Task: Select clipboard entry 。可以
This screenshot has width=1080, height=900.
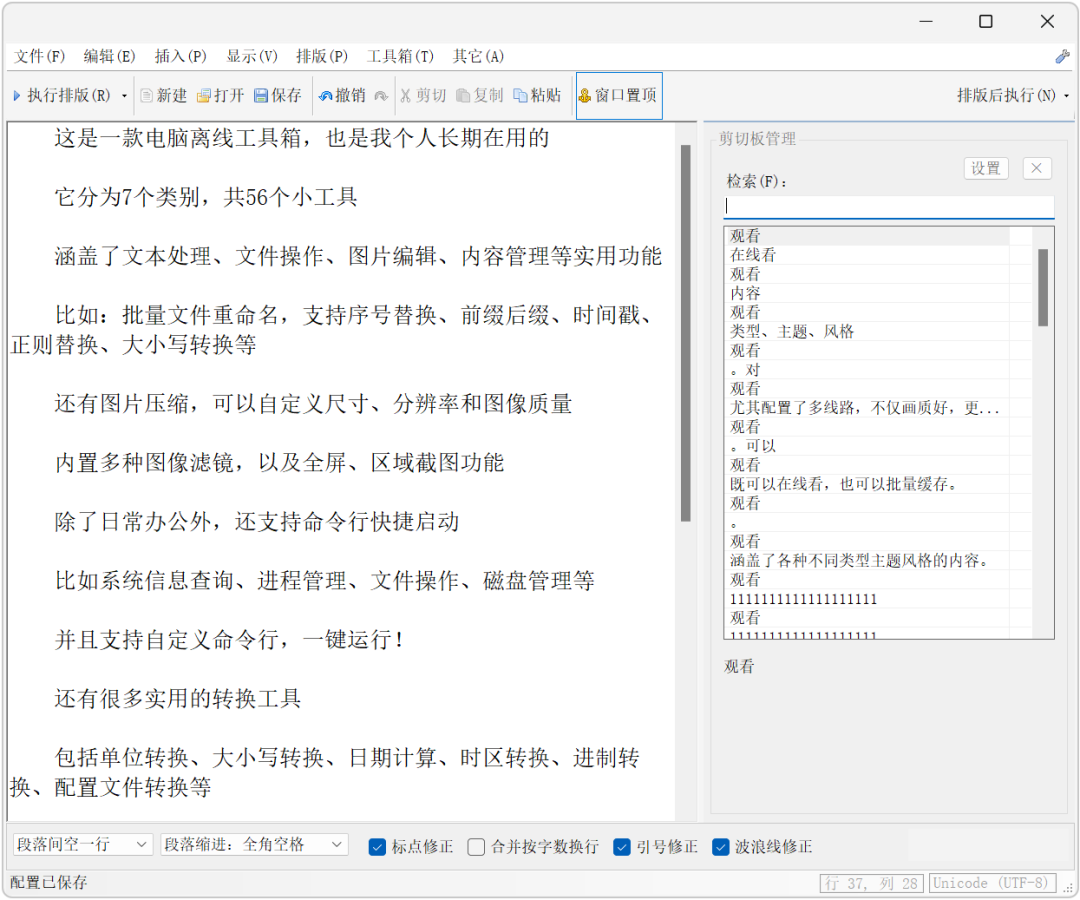Action: (x=866, y=446)
